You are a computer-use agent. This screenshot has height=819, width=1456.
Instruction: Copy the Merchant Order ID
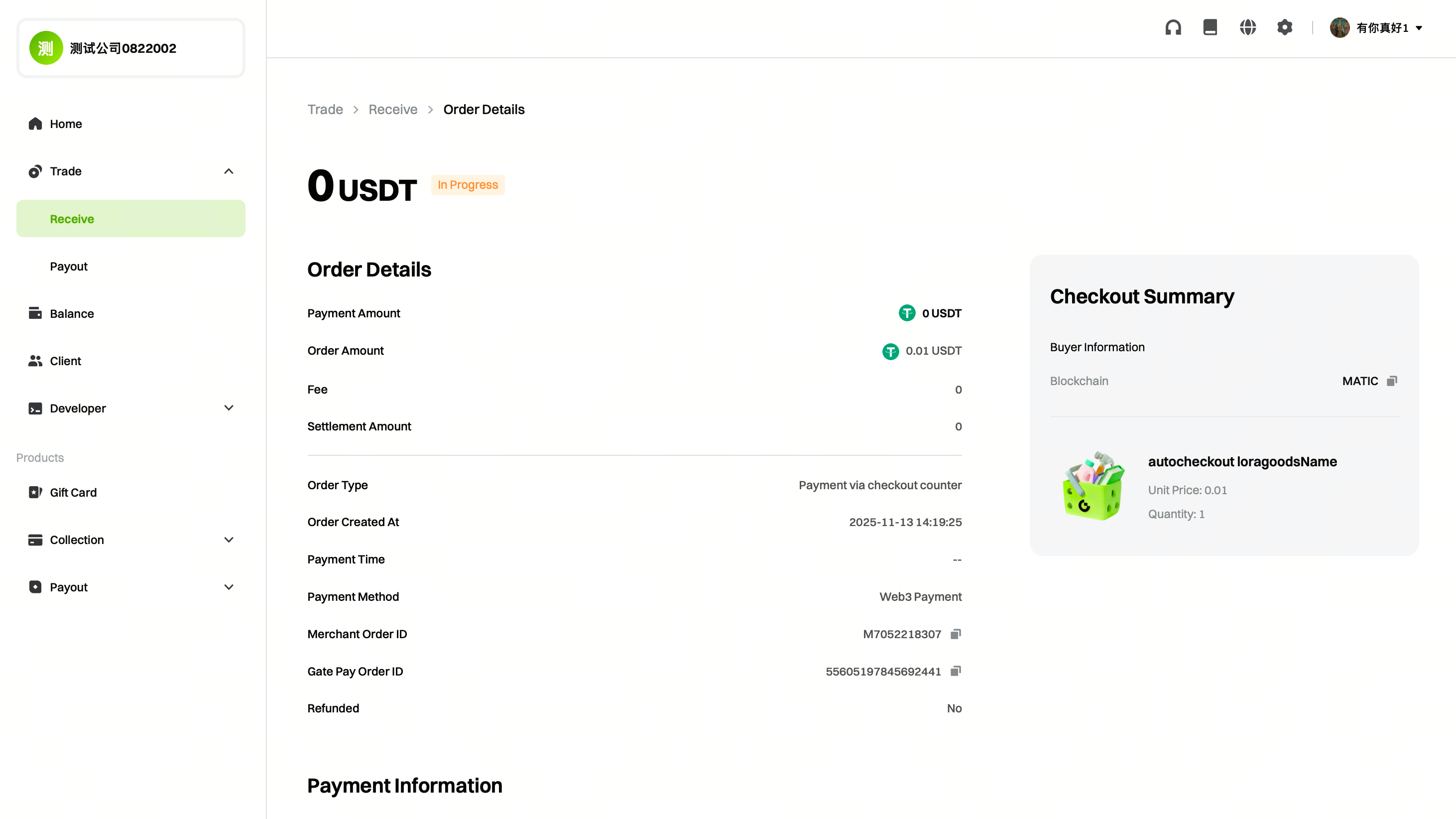956,634
